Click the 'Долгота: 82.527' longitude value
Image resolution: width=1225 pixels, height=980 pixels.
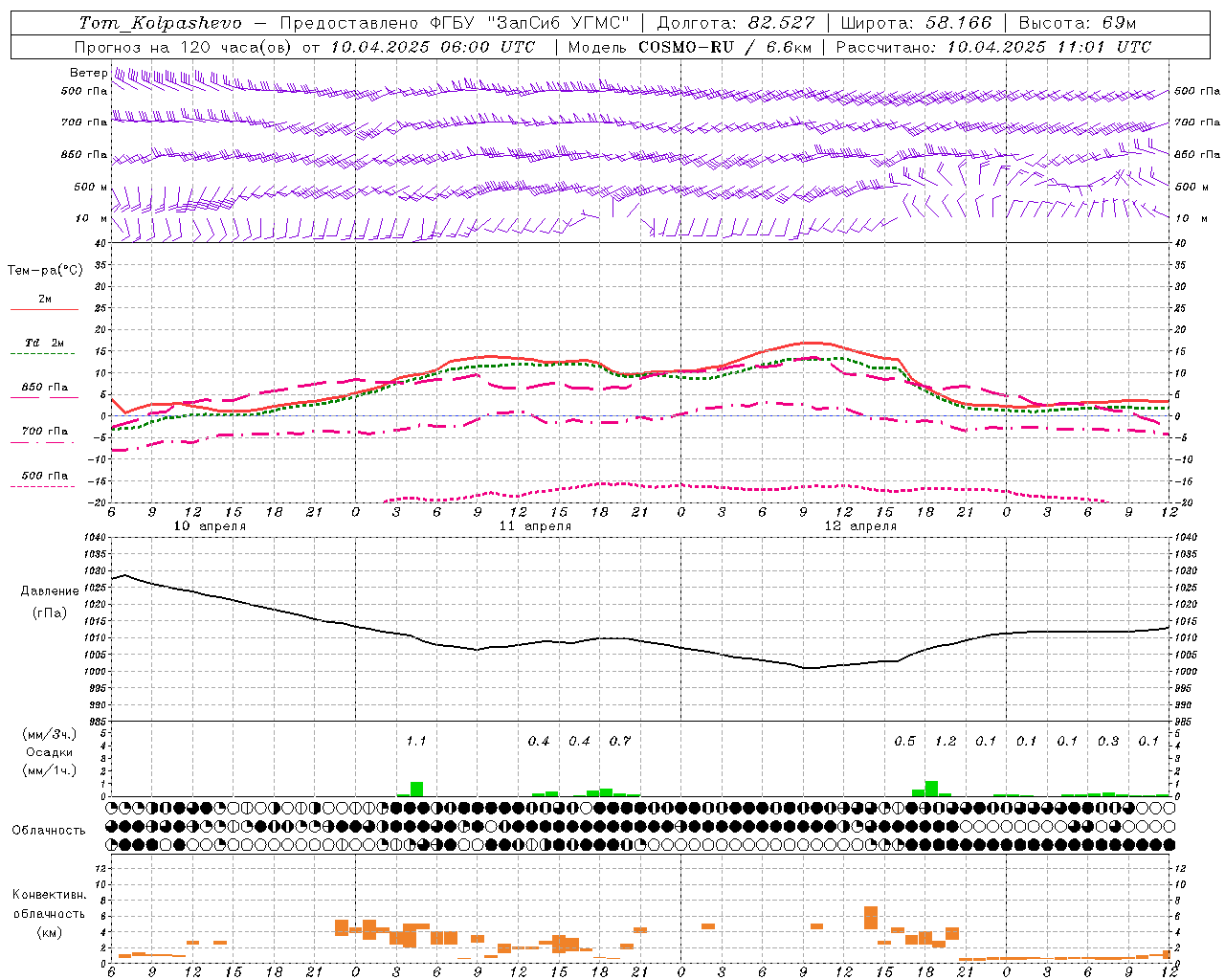(x=736, y=23)
